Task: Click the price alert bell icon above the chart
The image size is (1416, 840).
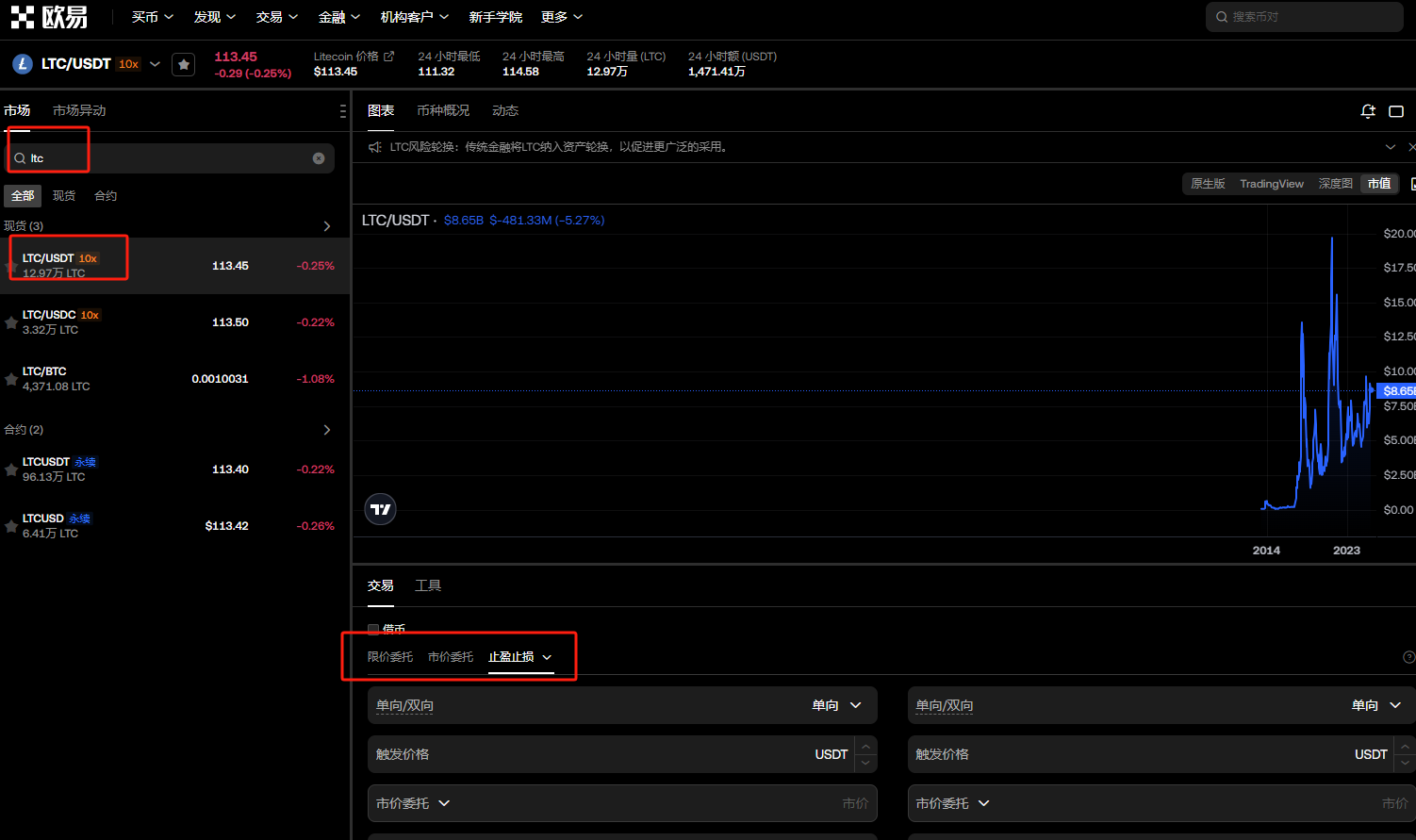Action: (x=1368, y=111)
